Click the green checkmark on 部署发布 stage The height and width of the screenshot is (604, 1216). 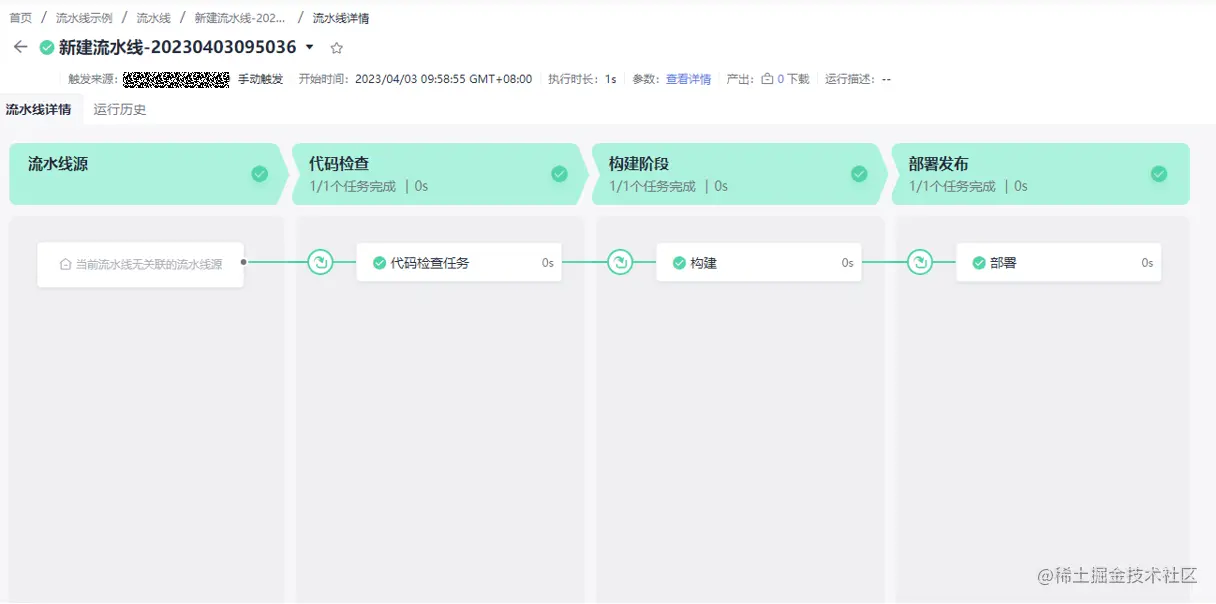coord(1159,174)
